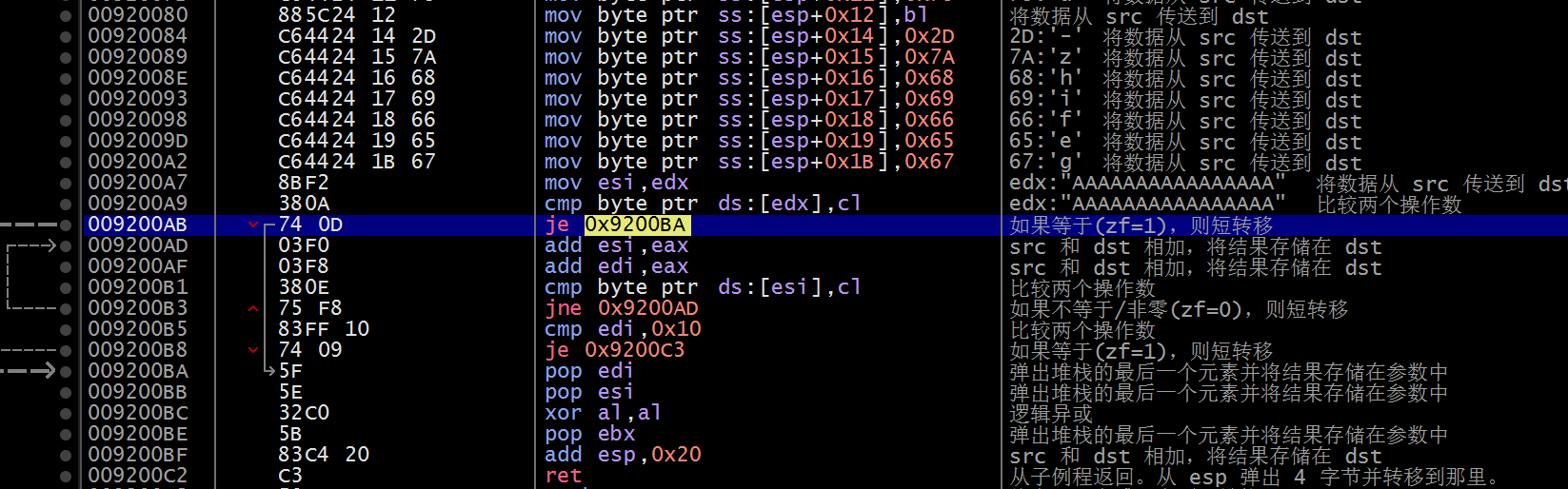Select address 0092009D in the address column
This screenshot has height=489, width=1568.
pos(138,141)
